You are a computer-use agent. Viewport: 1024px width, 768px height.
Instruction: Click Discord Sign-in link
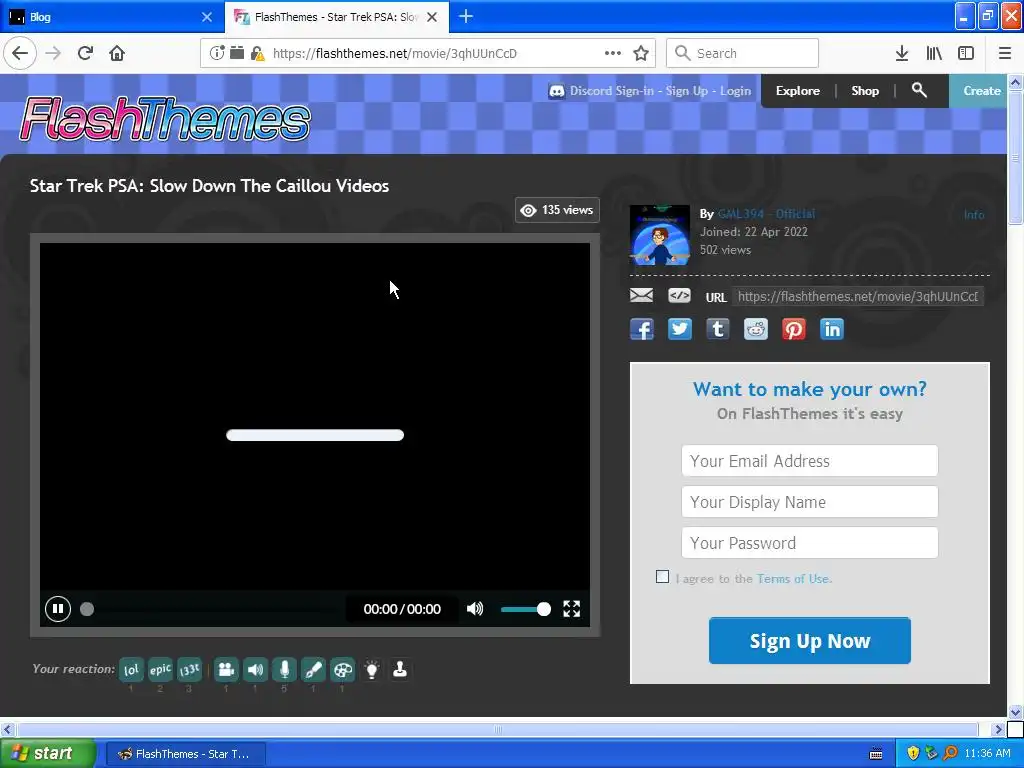[611, 91]
